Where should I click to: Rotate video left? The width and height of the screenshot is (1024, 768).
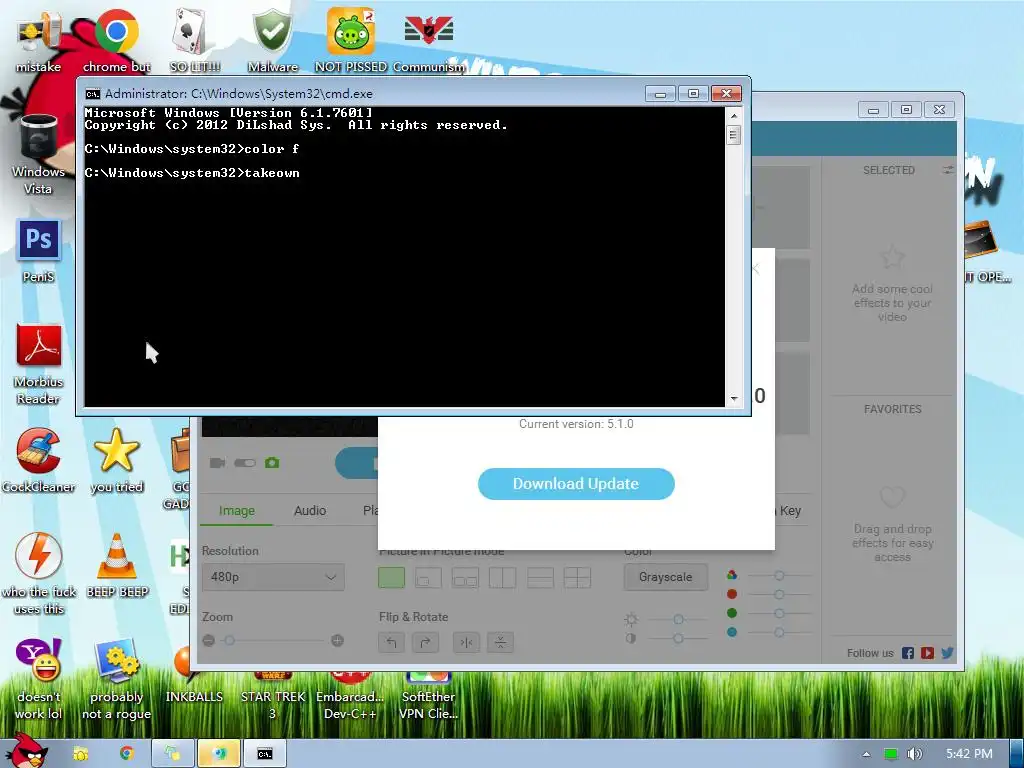click(391, 642)
